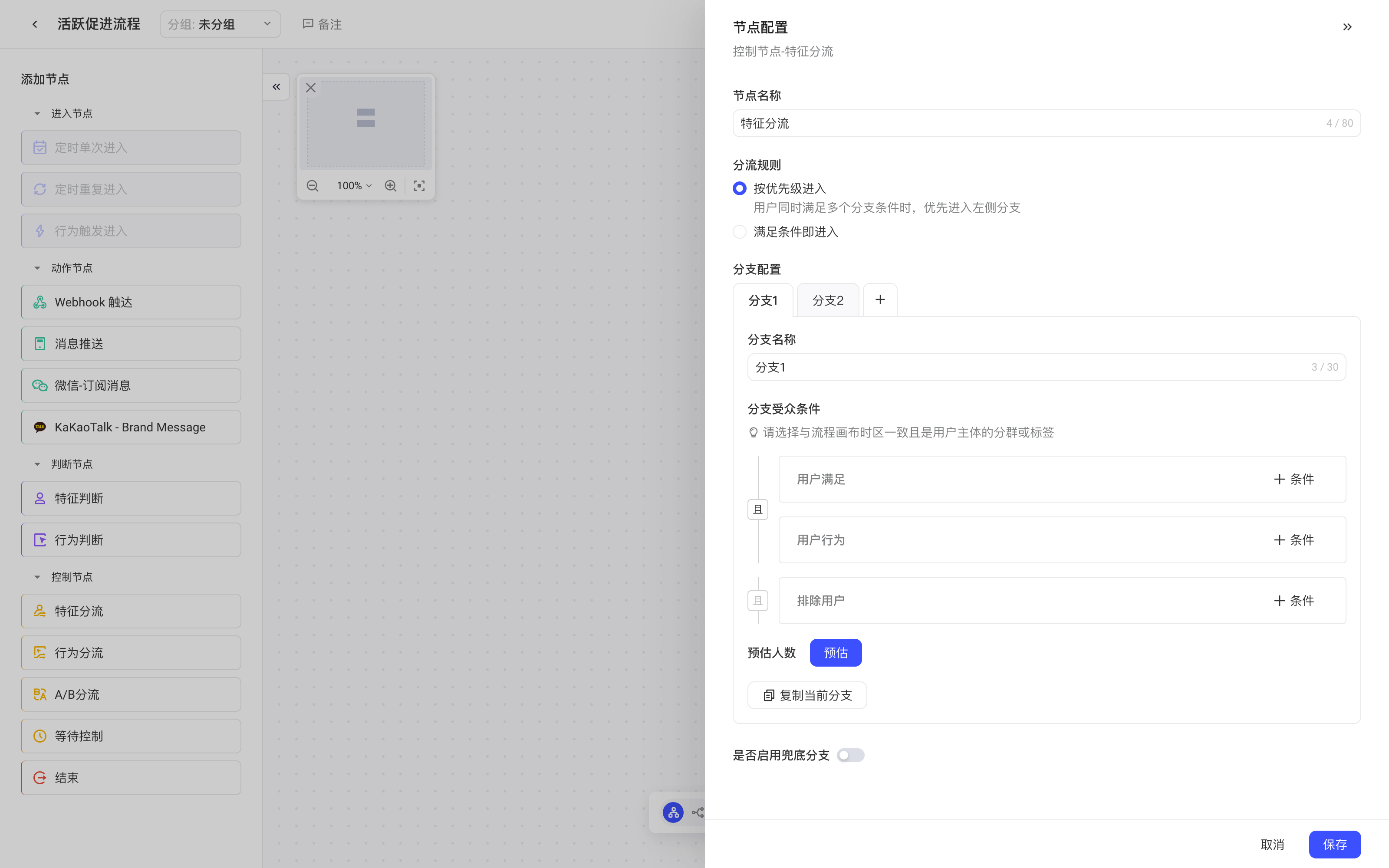Image resolution: width=1389 pixels, height=868 pixels.
Task: Select the 按优先级进入 radio option
Action: pos(739,188)
